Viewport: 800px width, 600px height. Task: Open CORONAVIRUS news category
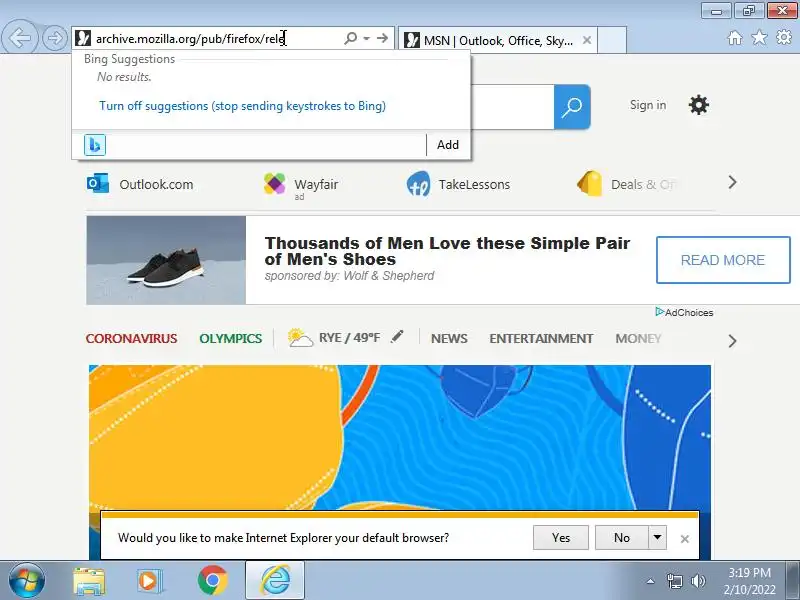click(x=131, y=338)
